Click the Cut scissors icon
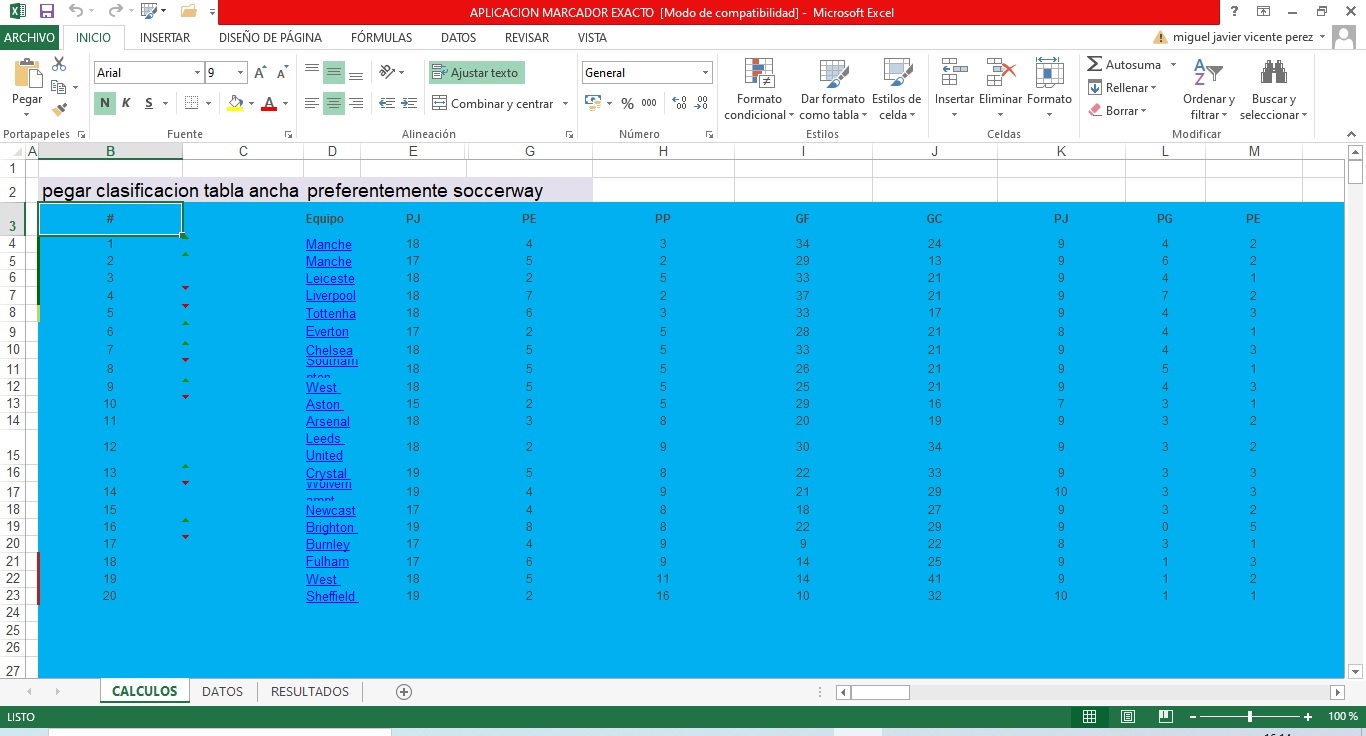This screenshot has width=1366, height=736. pyautogui.click(x=59, y=65)
